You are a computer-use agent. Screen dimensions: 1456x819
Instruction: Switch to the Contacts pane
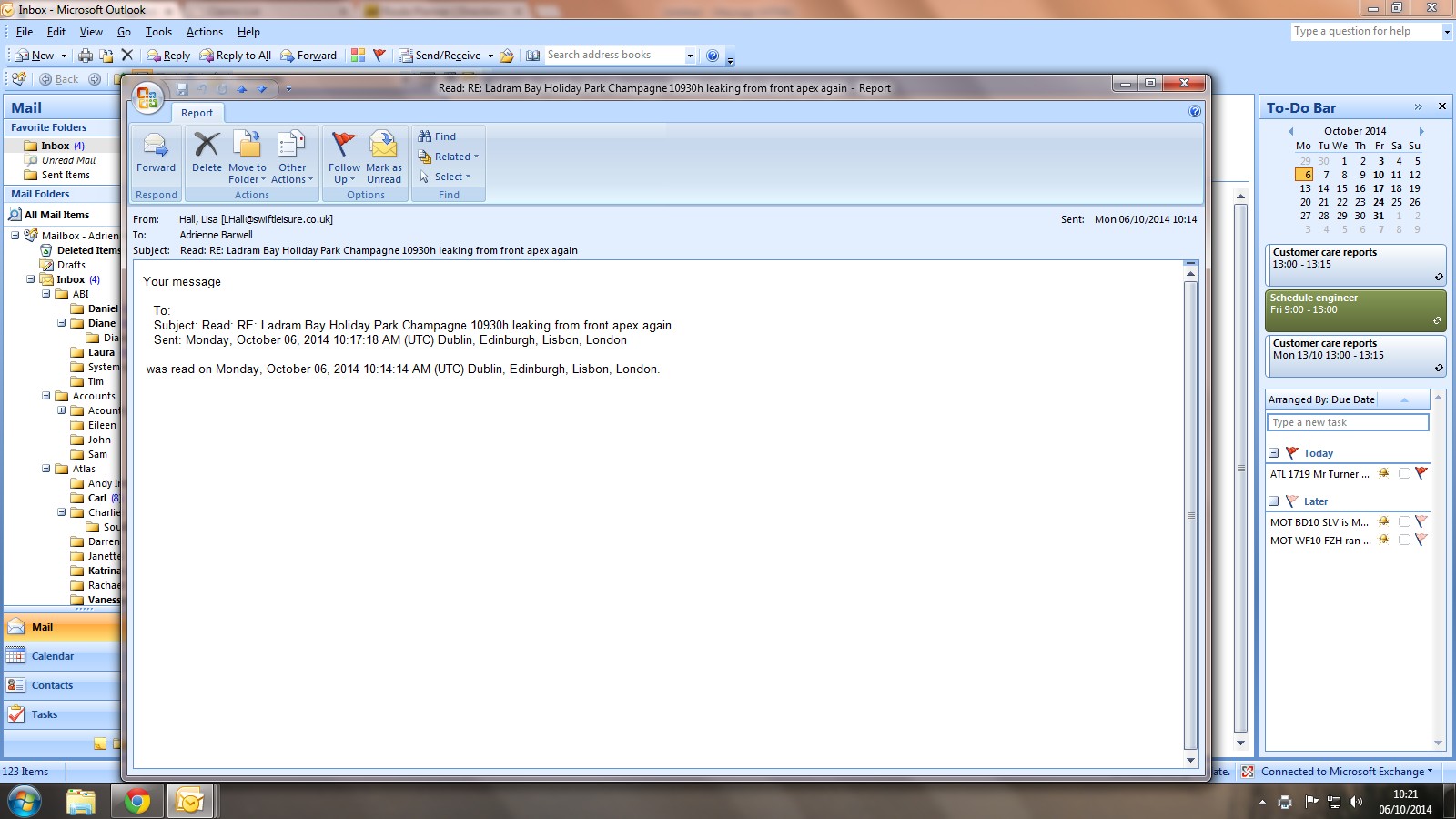coord(62,685)
